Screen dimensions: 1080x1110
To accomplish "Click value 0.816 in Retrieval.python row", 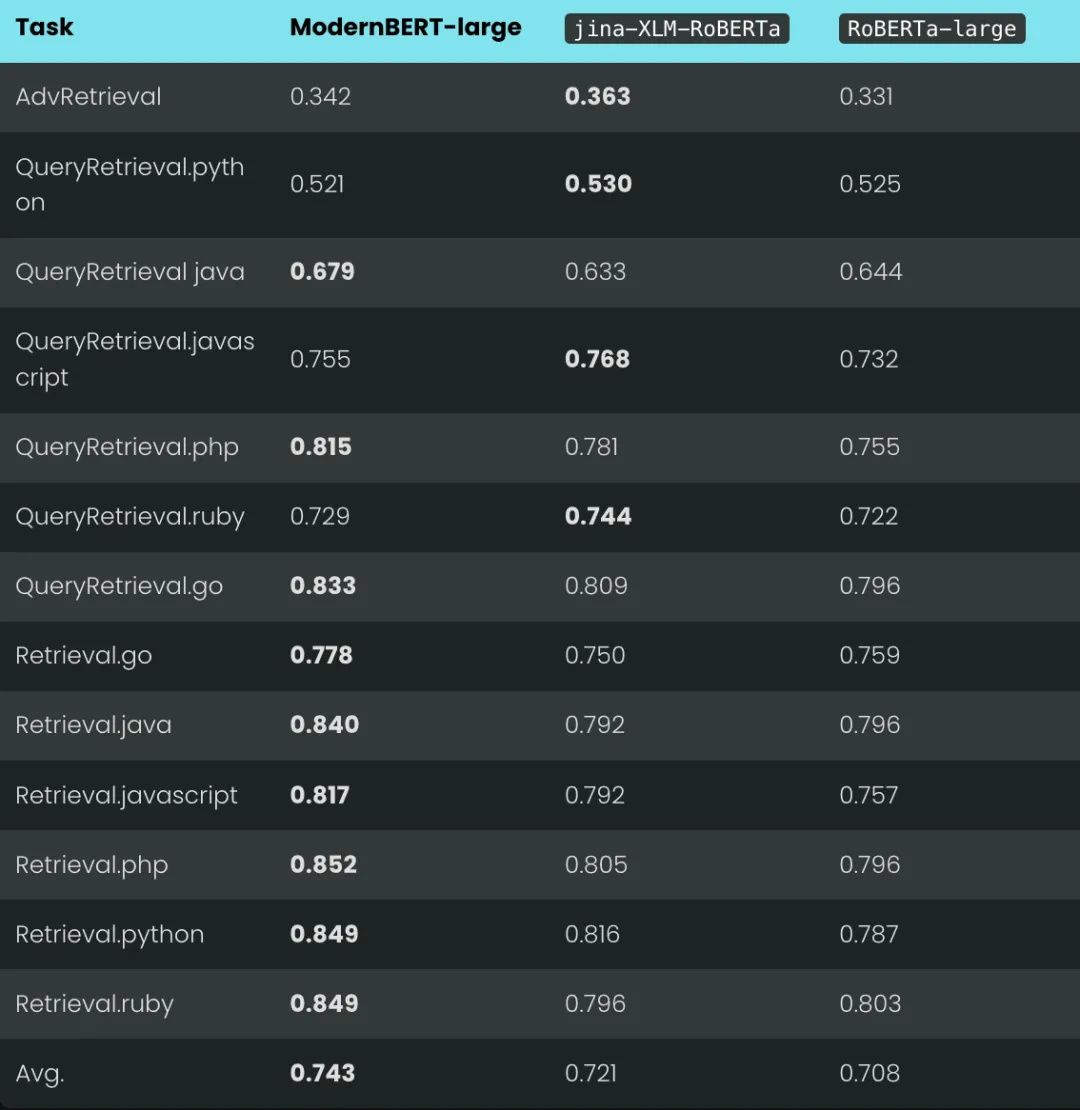I will coord(592,934).
